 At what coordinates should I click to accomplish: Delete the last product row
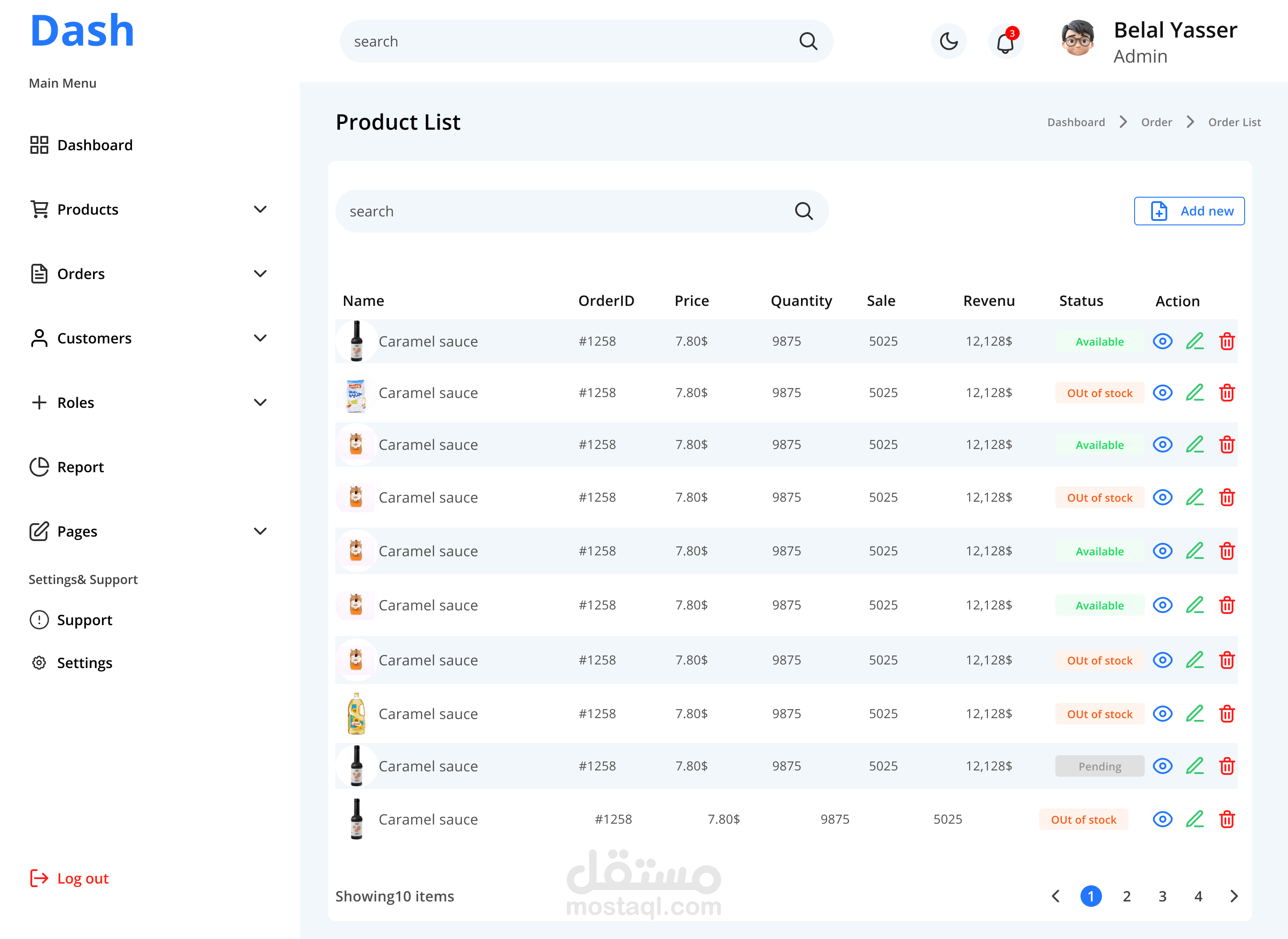1227,819
